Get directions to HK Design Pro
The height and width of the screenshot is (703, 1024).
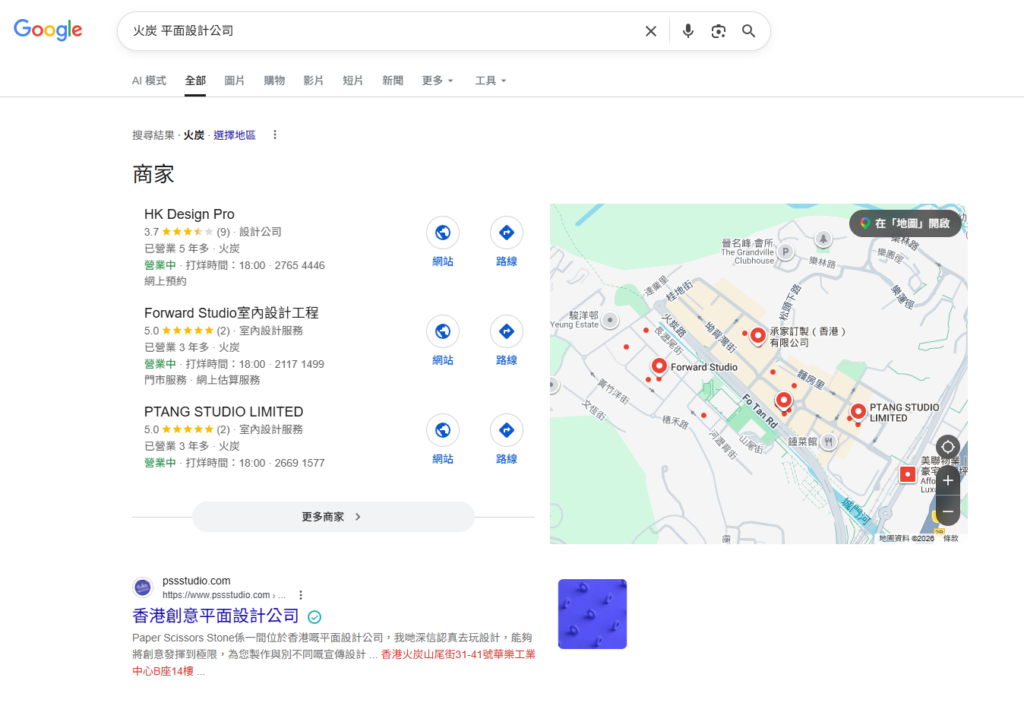(x=506, y=233)
